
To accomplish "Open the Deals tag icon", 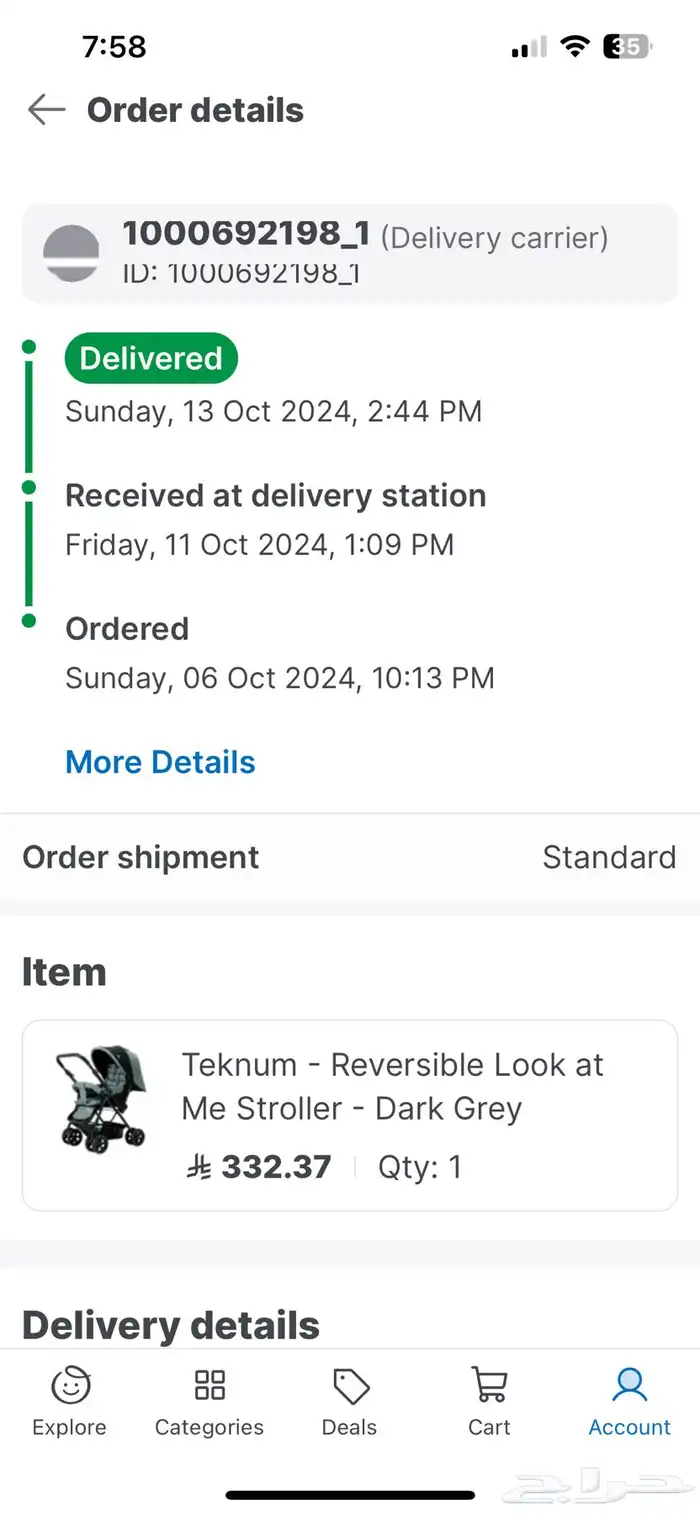I will [x=350, y=1386].
